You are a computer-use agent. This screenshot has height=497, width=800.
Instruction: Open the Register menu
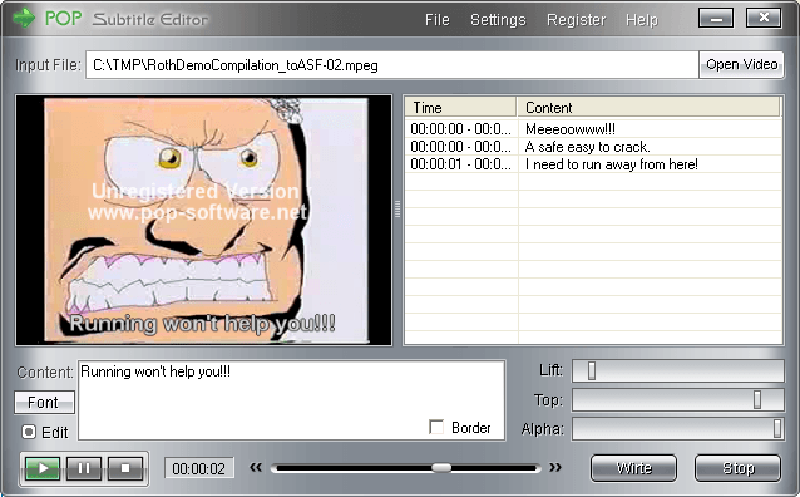pyautogui.click(x=576, y=20)
